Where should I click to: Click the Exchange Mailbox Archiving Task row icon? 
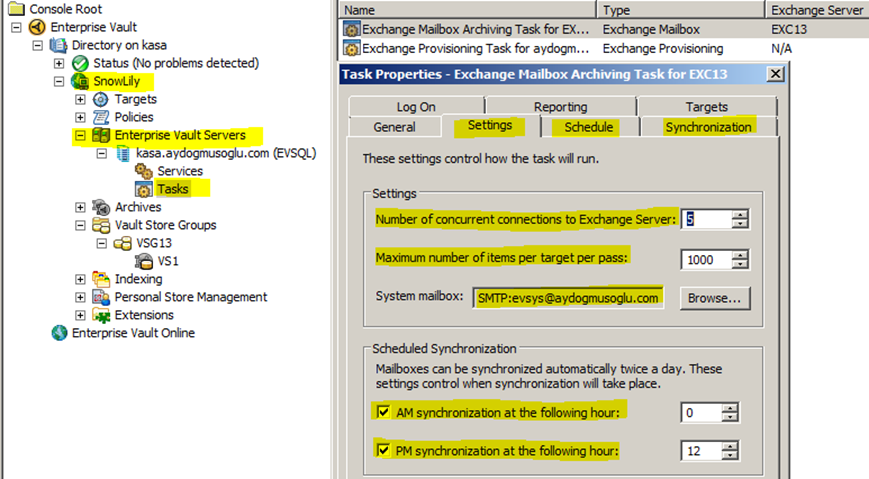coord(351,29)
